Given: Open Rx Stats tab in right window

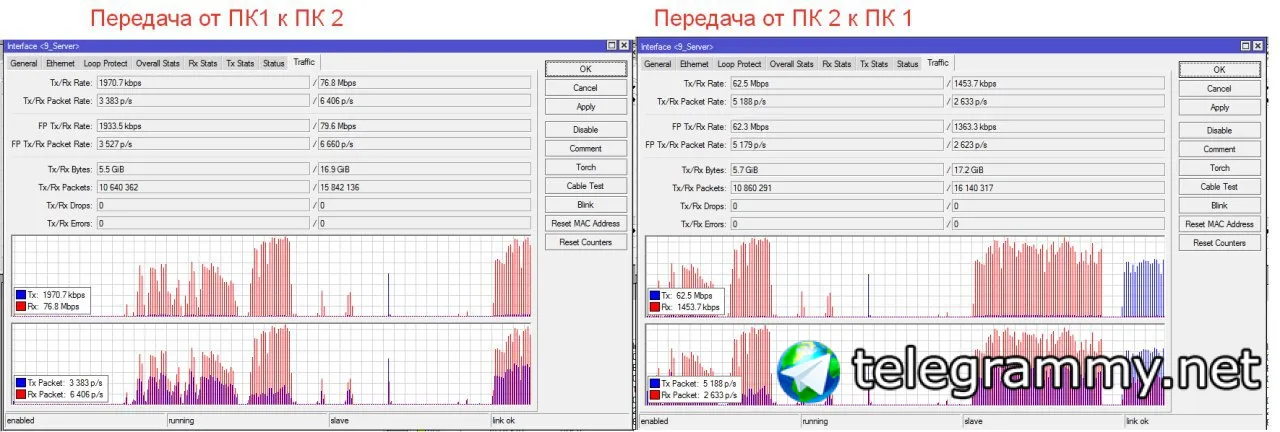Looking at the screenshot, I should point(837,64).
